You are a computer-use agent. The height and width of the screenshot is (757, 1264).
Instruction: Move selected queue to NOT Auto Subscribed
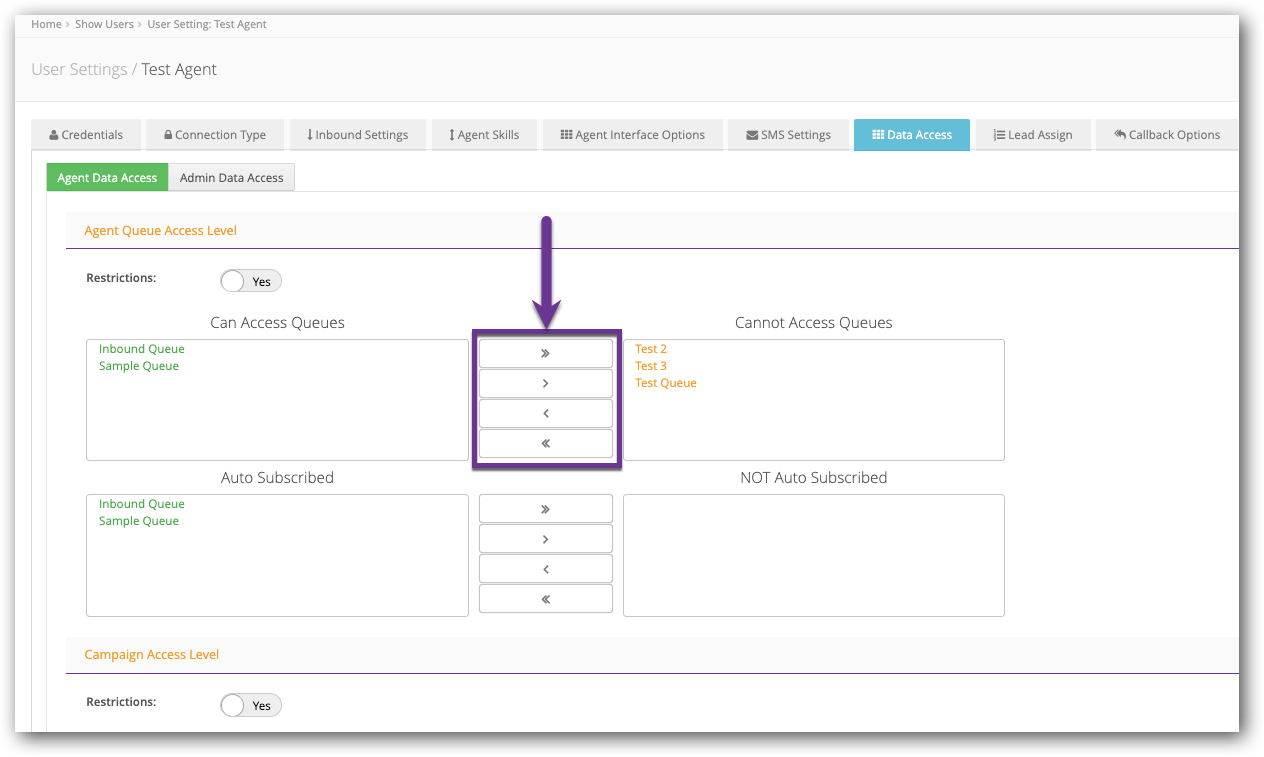point(545,538)
